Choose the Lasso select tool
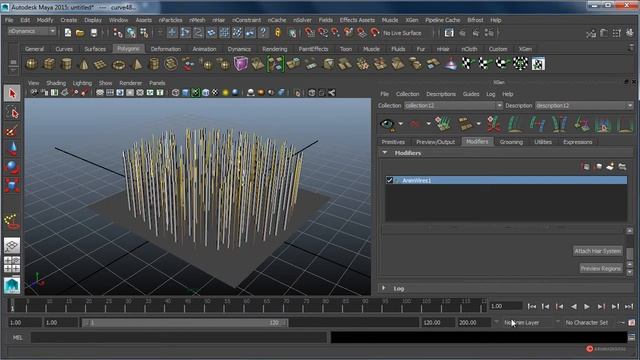 tap(12, 112)
